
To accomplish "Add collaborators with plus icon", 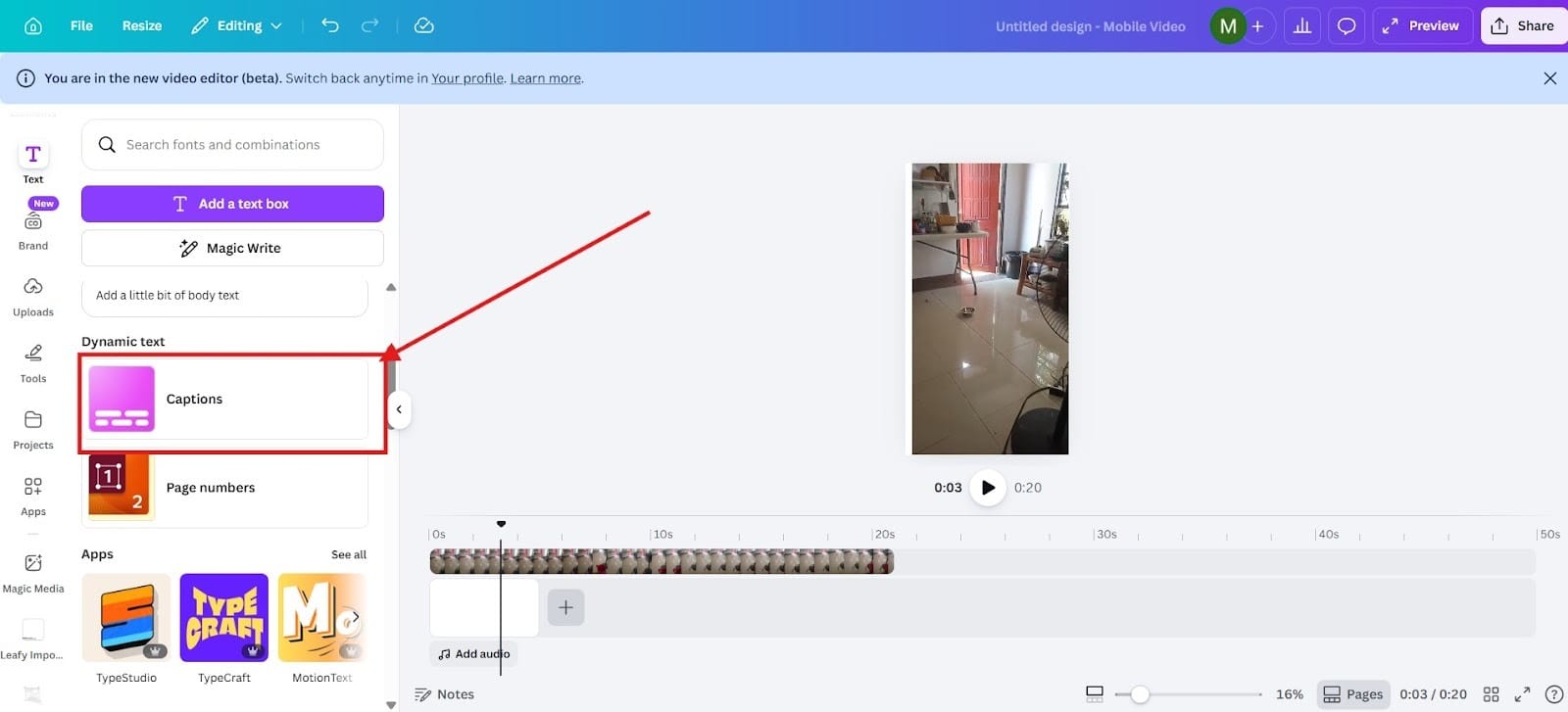I will pos(1258,26).
